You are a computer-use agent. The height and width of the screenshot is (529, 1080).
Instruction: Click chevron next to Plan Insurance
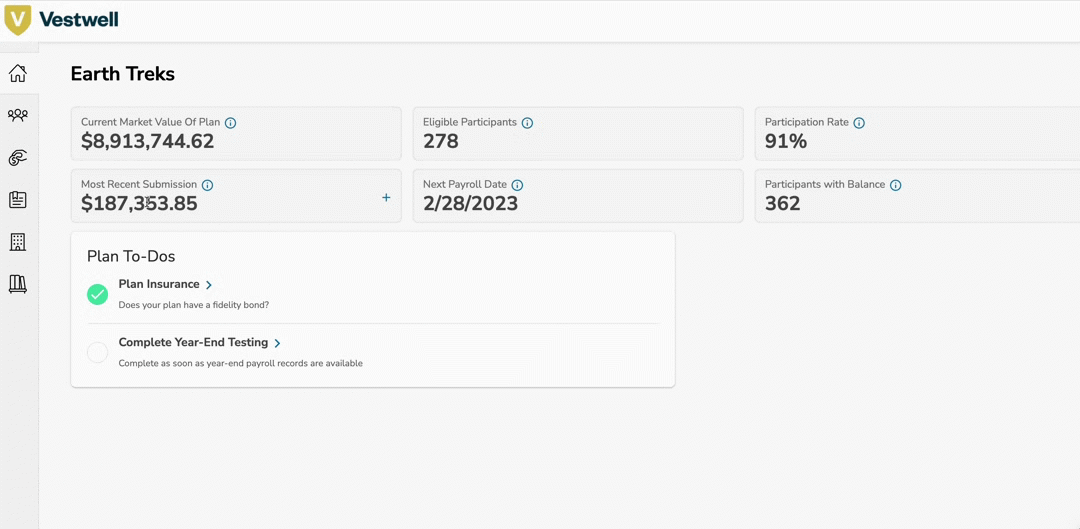(x=209, y=285)
